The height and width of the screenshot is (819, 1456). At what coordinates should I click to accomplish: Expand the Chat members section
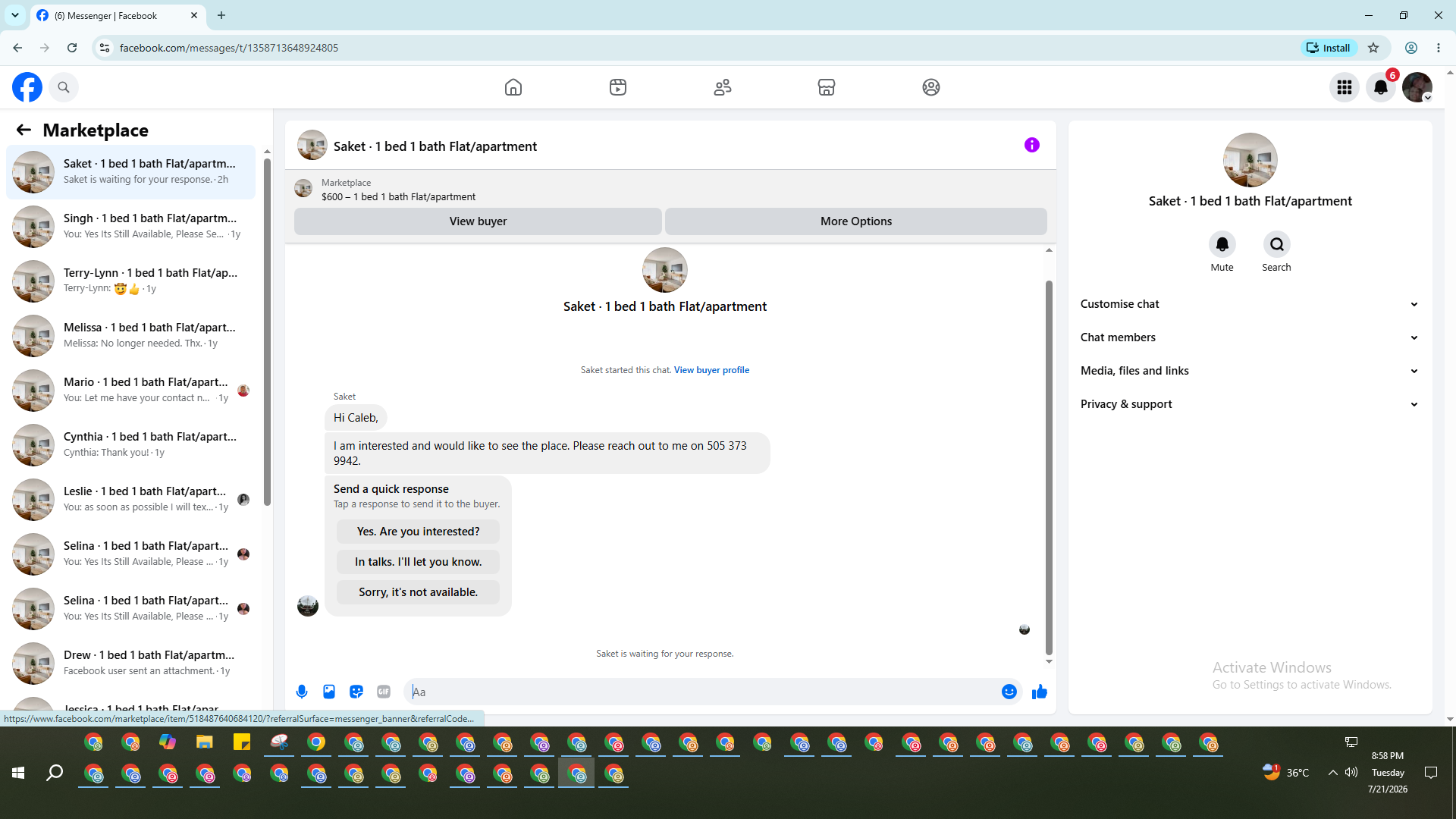[1250, 337]
